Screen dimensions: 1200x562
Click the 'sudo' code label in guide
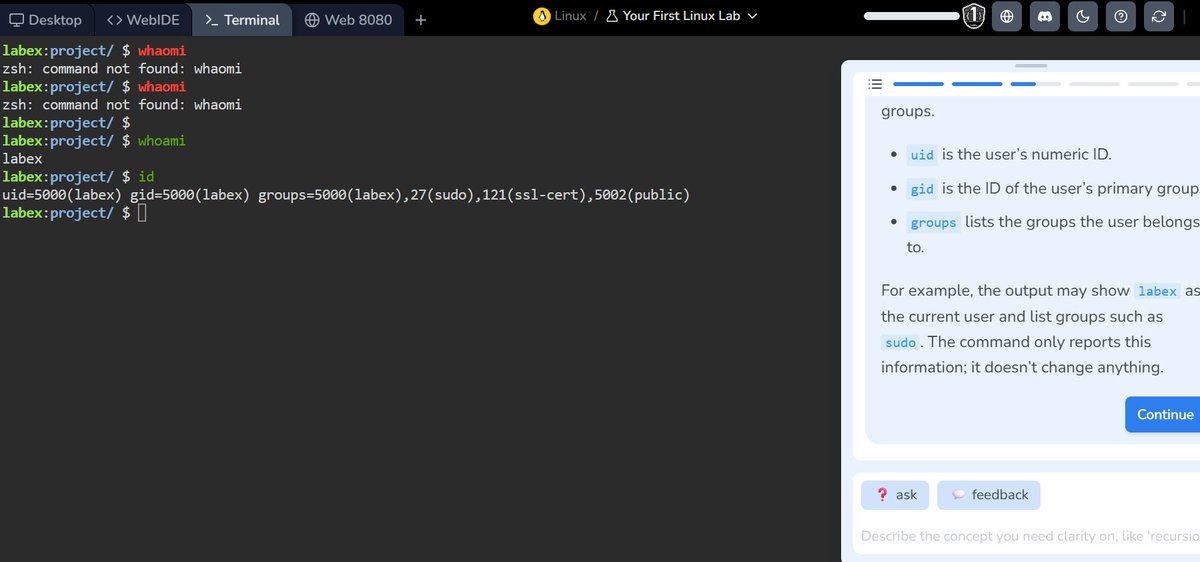tap(900, 342)
